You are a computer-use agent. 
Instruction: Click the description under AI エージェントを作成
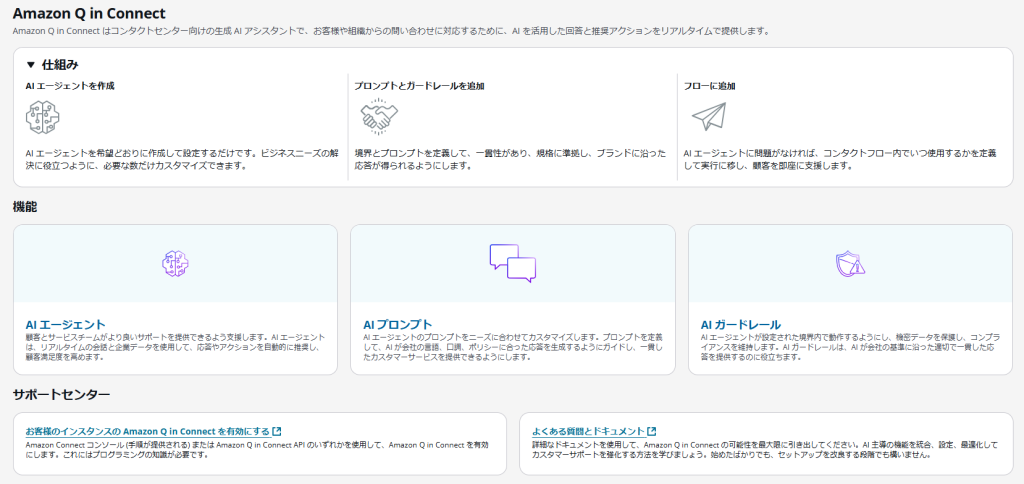[x=180, y=159]
